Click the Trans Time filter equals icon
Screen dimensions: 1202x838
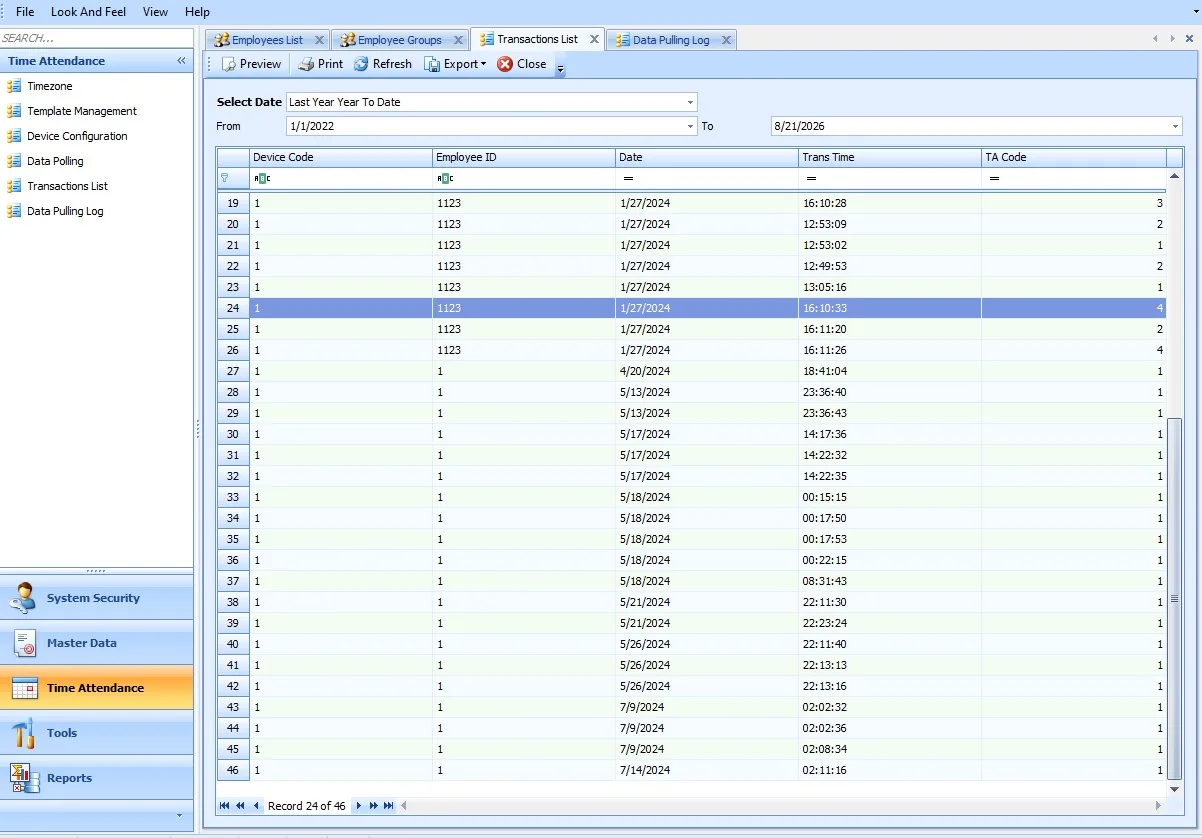811,178
